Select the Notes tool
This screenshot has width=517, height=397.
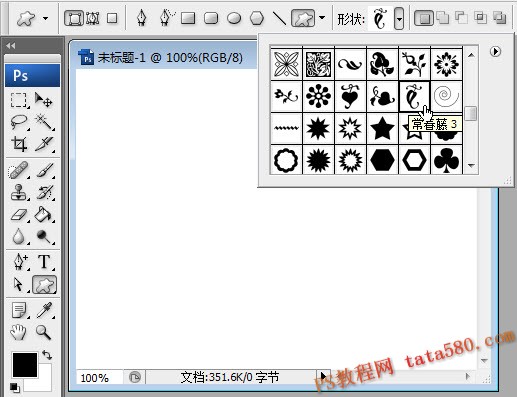(19, 310)
